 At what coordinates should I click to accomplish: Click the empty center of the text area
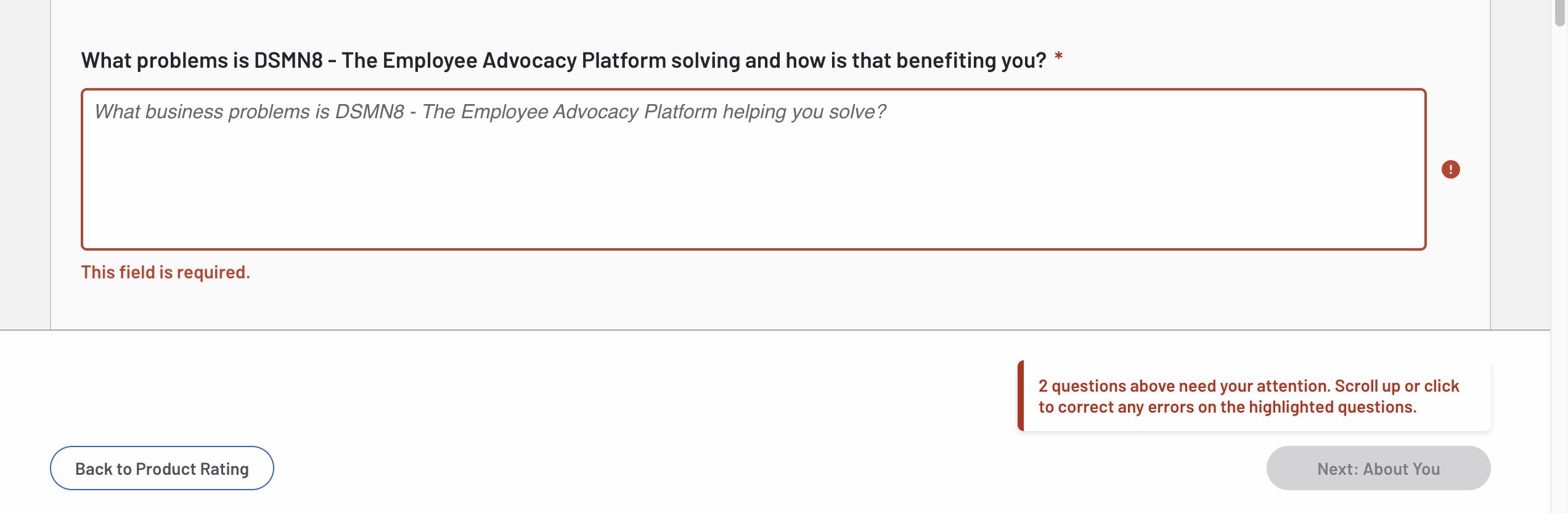pos(753,185)
